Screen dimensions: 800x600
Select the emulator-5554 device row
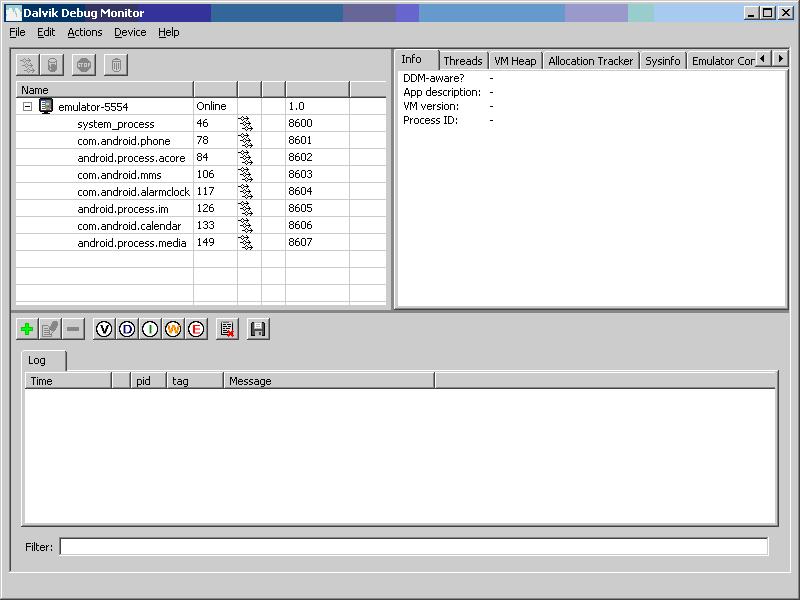click(x=201, y=106)
